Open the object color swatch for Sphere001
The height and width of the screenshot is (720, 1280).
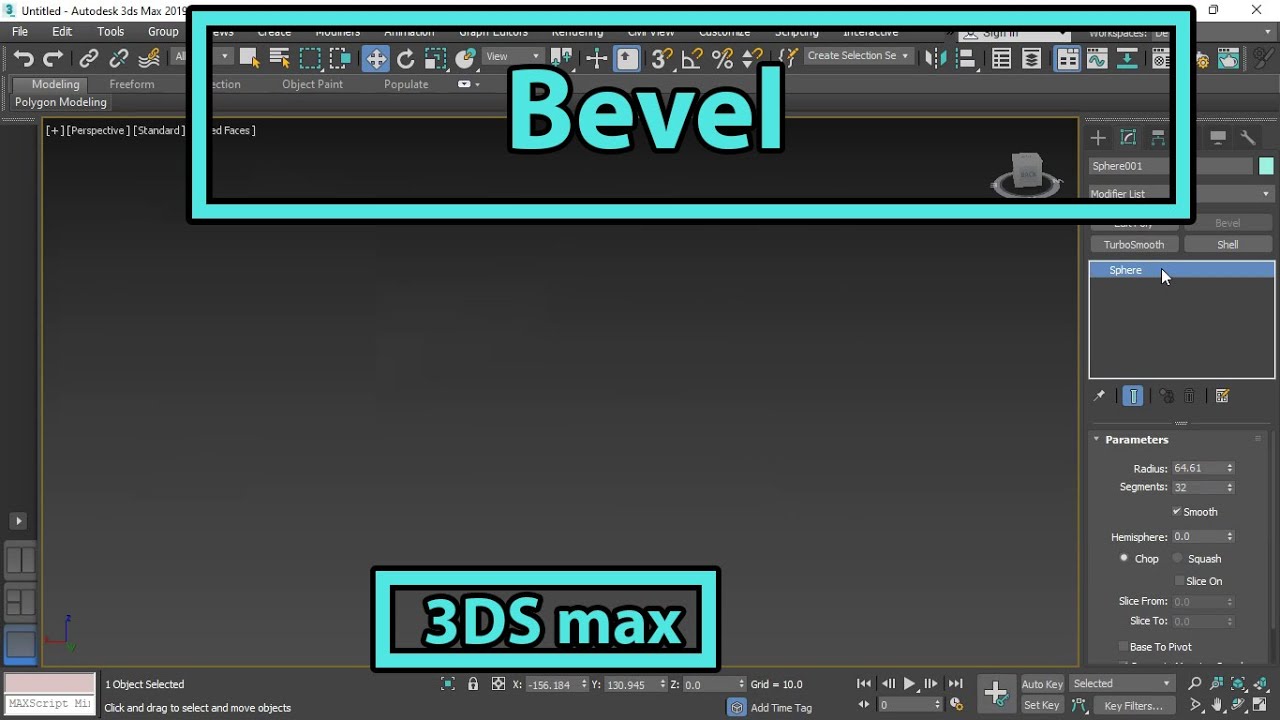pyautogui.click(x=1266, y=166)
